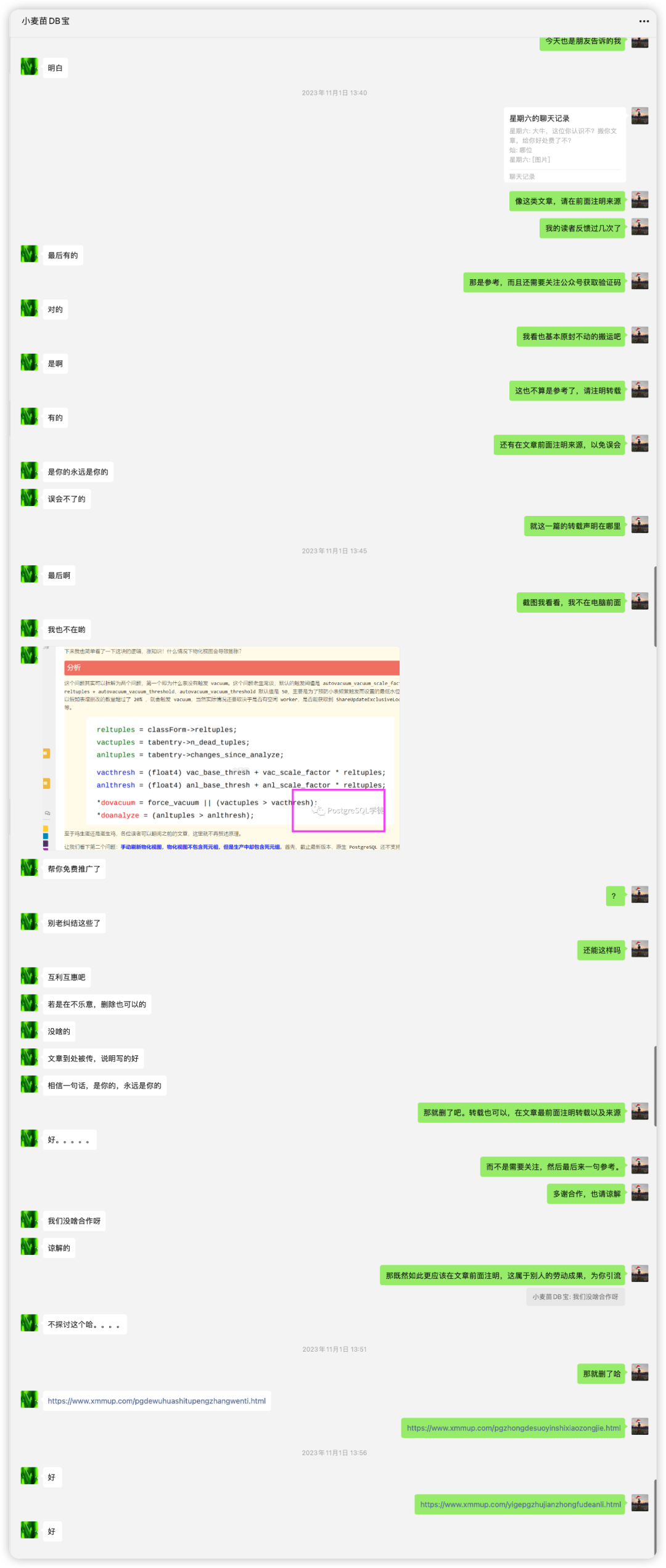Screen dimensions: 666x1568
Task: Click the avatar beside 别老纠结这些了
Action: 29,922
